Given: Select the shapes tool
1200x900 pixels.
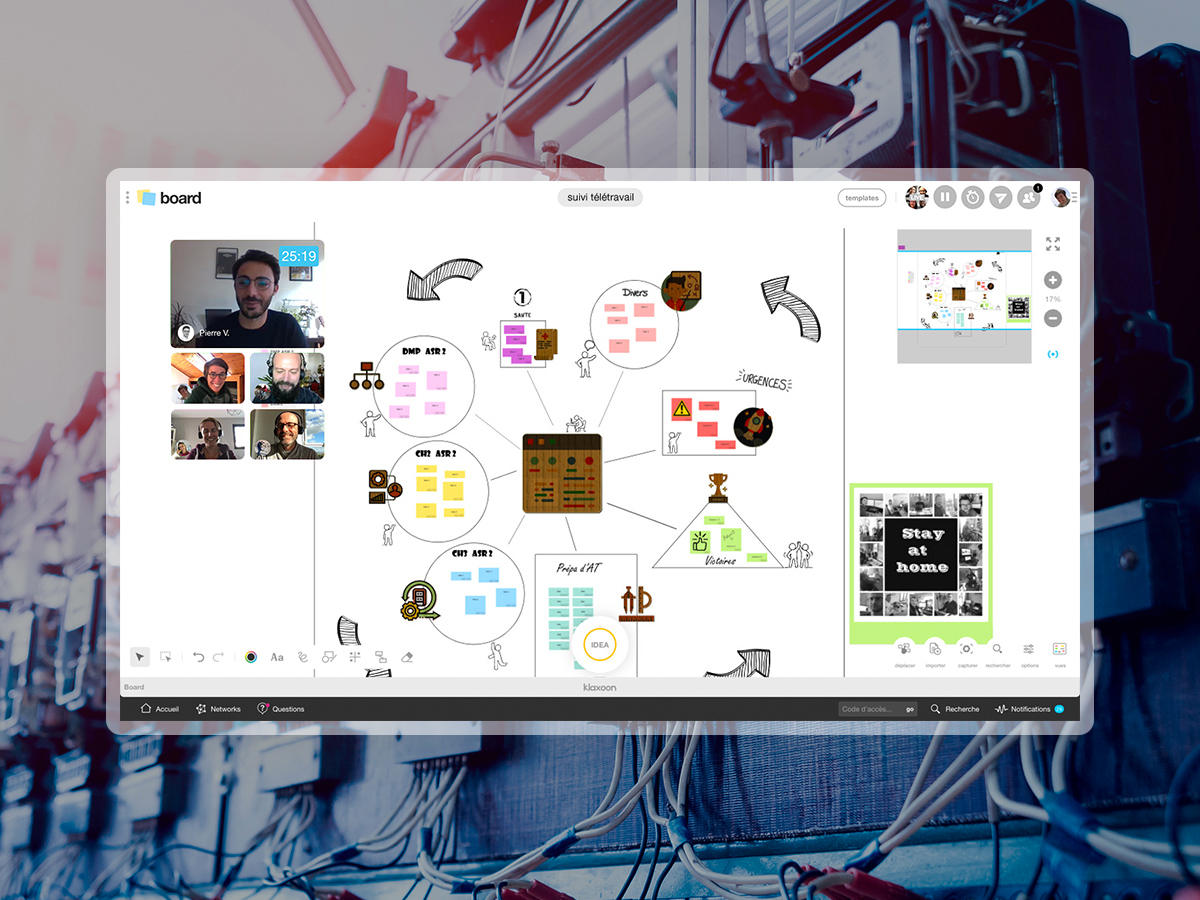Looking at the screenshot, I should tap(328, 657).
